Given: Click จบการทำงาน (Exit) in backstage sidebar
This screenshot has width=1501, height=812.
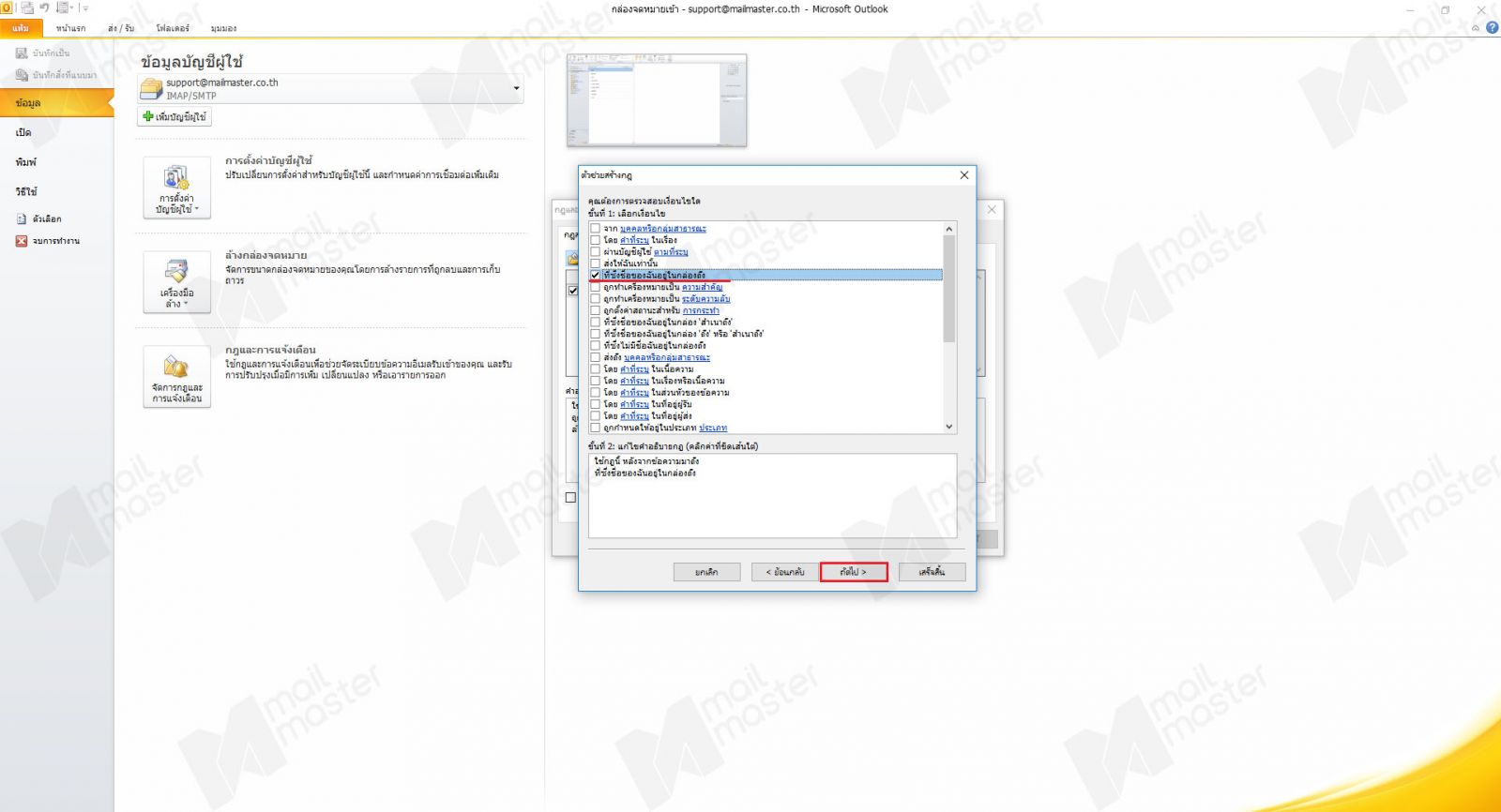Looking at the screenshot, I should pos(48,241).
